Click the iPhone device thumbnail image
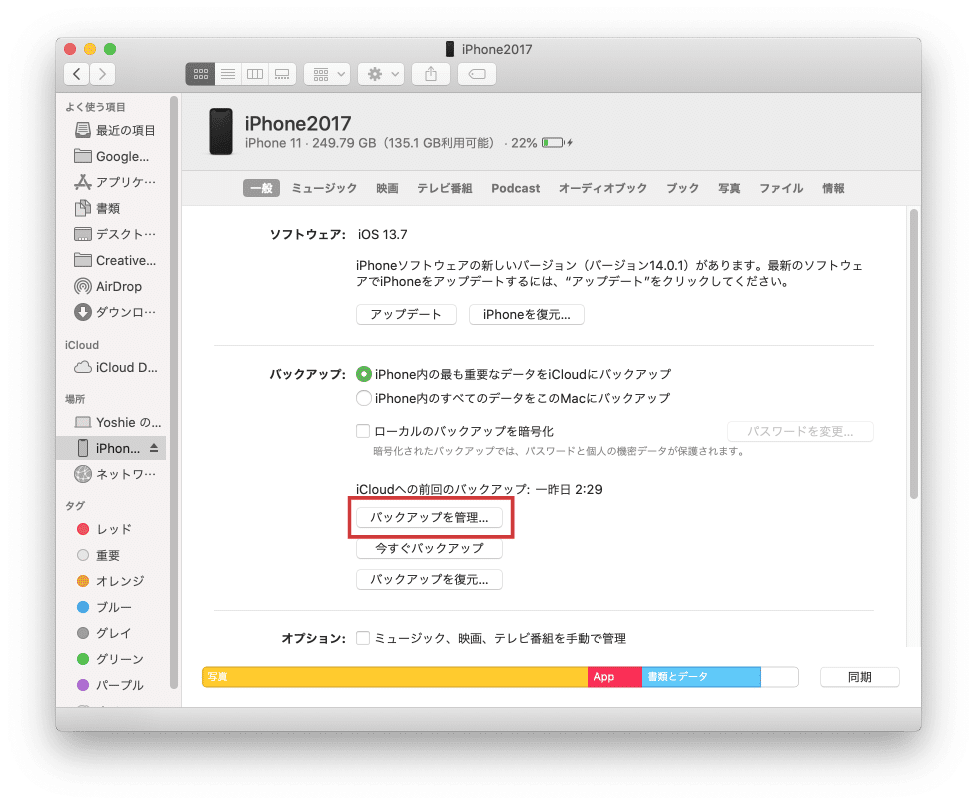977x805 pixels. point(221,131)
